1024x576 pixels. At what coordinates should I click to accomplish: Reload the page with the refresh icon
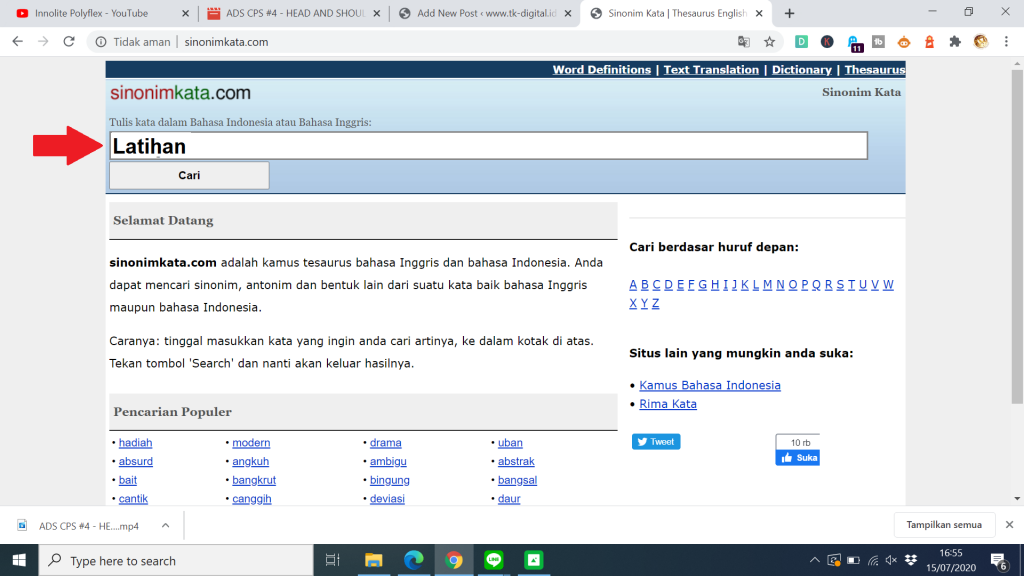[x=69, y=42]
